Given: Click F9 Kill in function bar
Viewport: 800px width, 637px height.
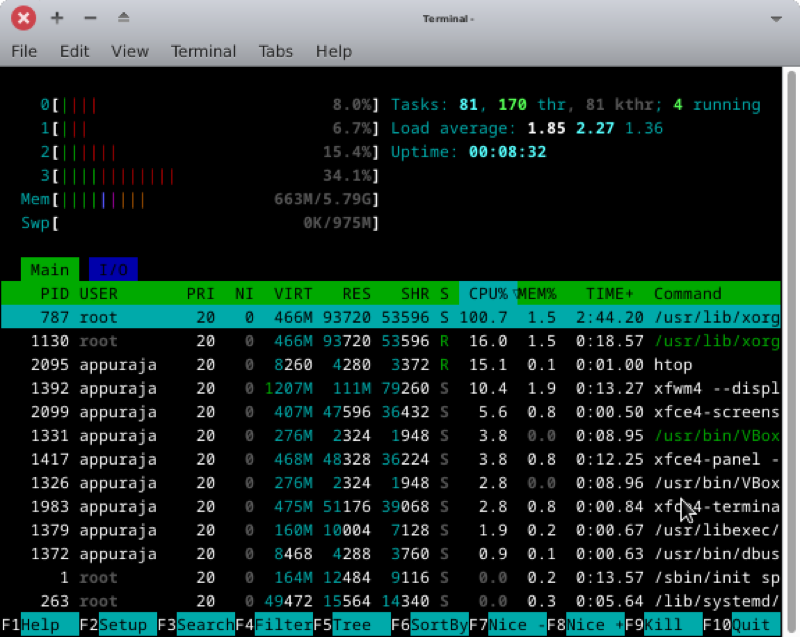Looking at the screenshot, I should 663,624.
